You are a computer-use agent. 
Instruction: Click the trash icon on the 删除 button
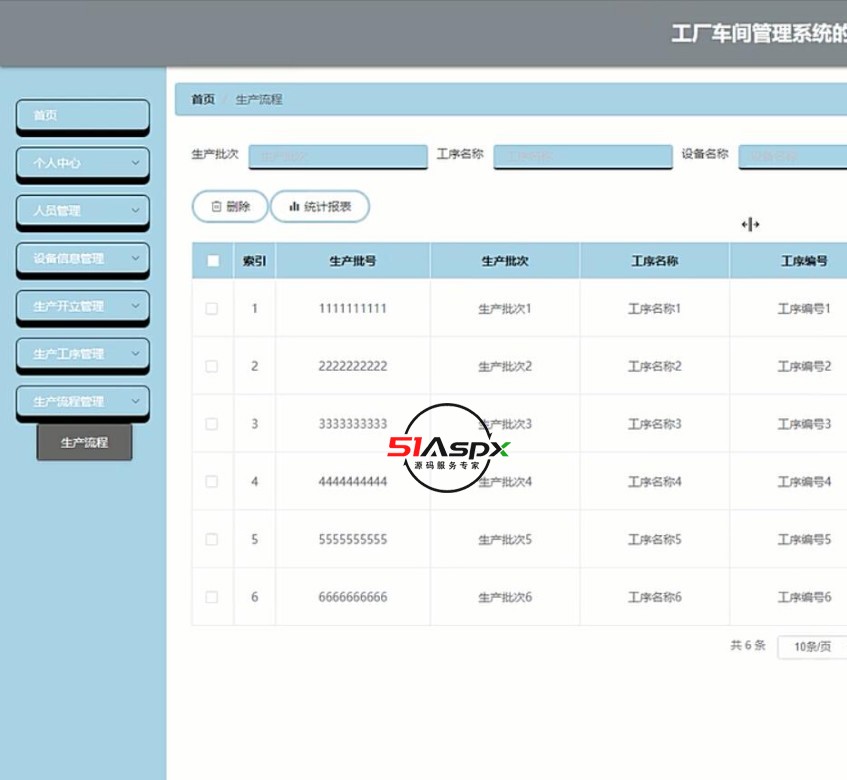tap(216, 206)
